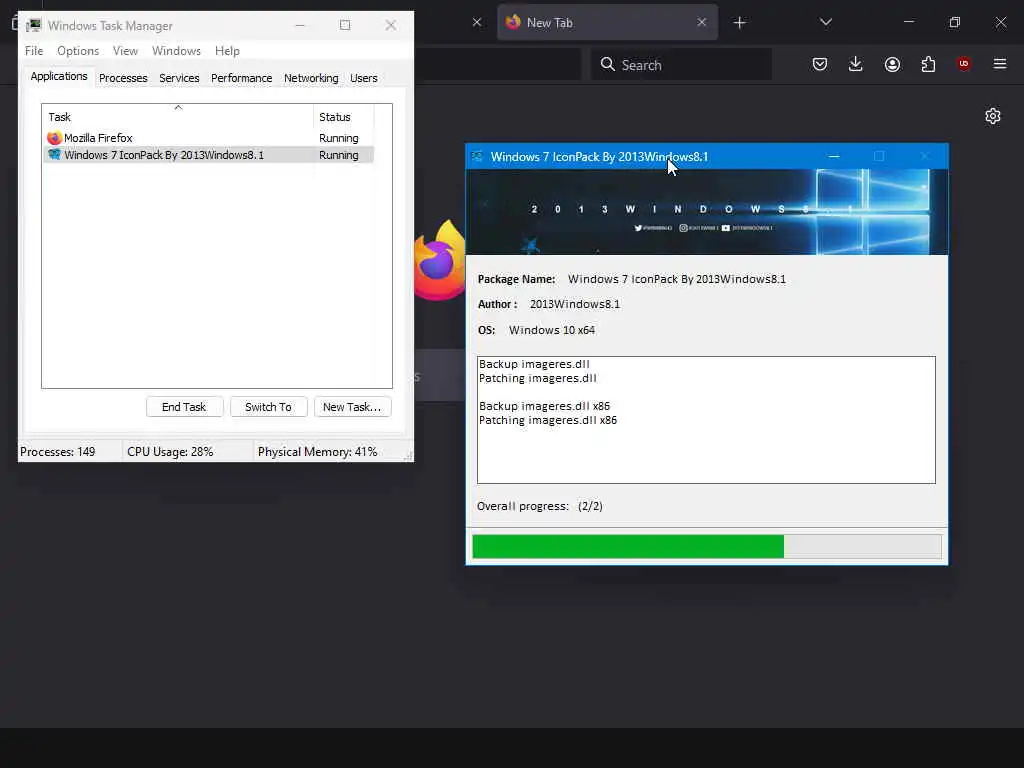Click Patching imageres.dll x86 log line
This screenshot has width=1024, height=768.
[x=548, y=420]
